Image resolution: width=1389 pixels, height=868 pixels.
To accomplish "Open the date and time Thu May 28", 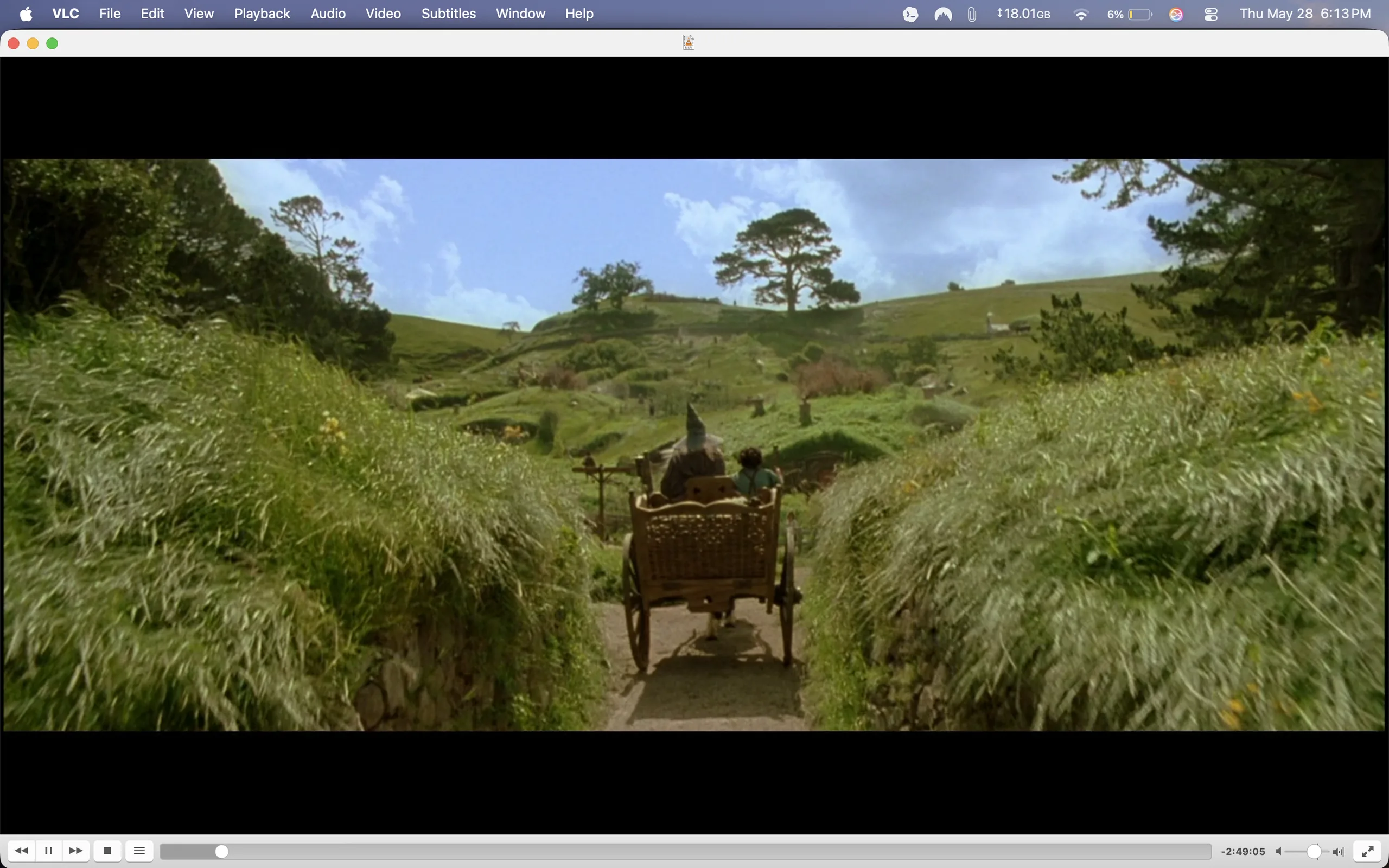I will (x=1305, y=14).
